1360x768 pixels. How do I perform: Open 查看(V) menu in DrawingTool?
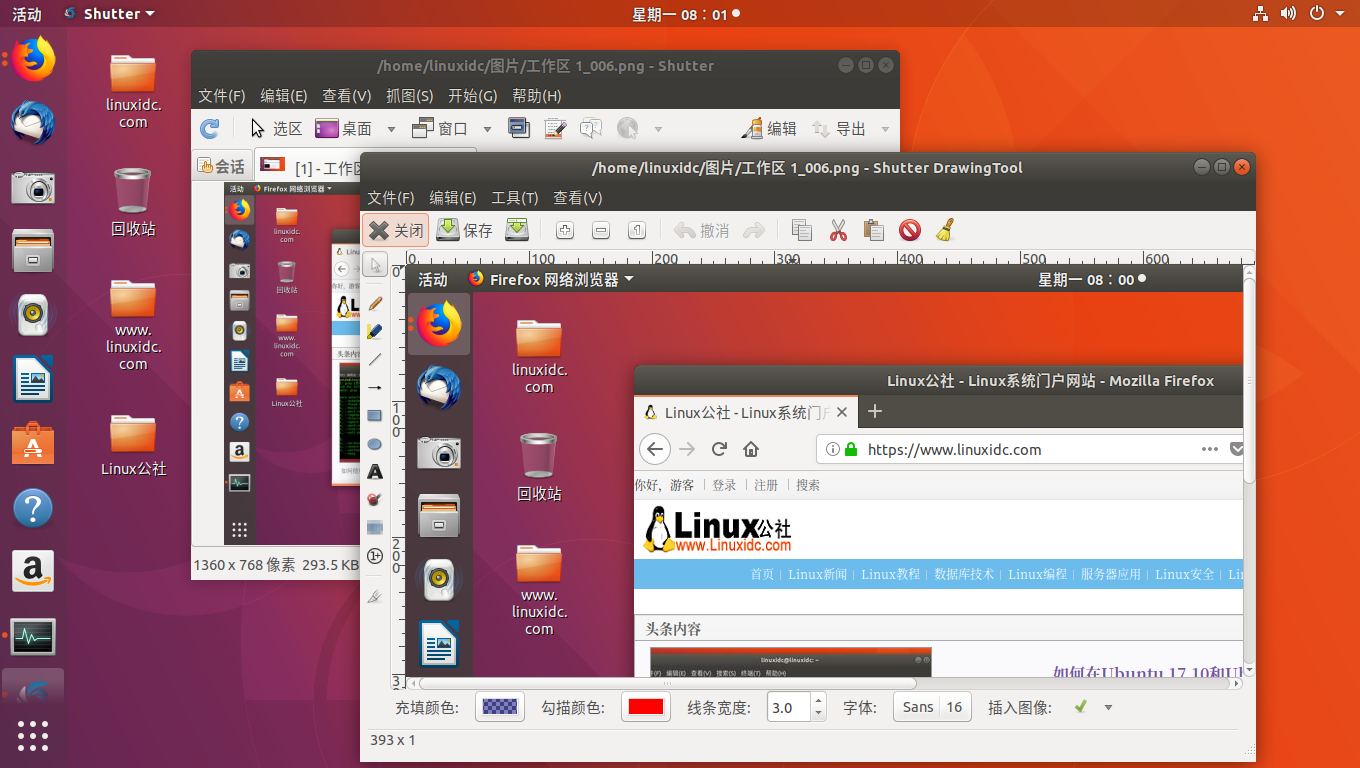(578, 198)
